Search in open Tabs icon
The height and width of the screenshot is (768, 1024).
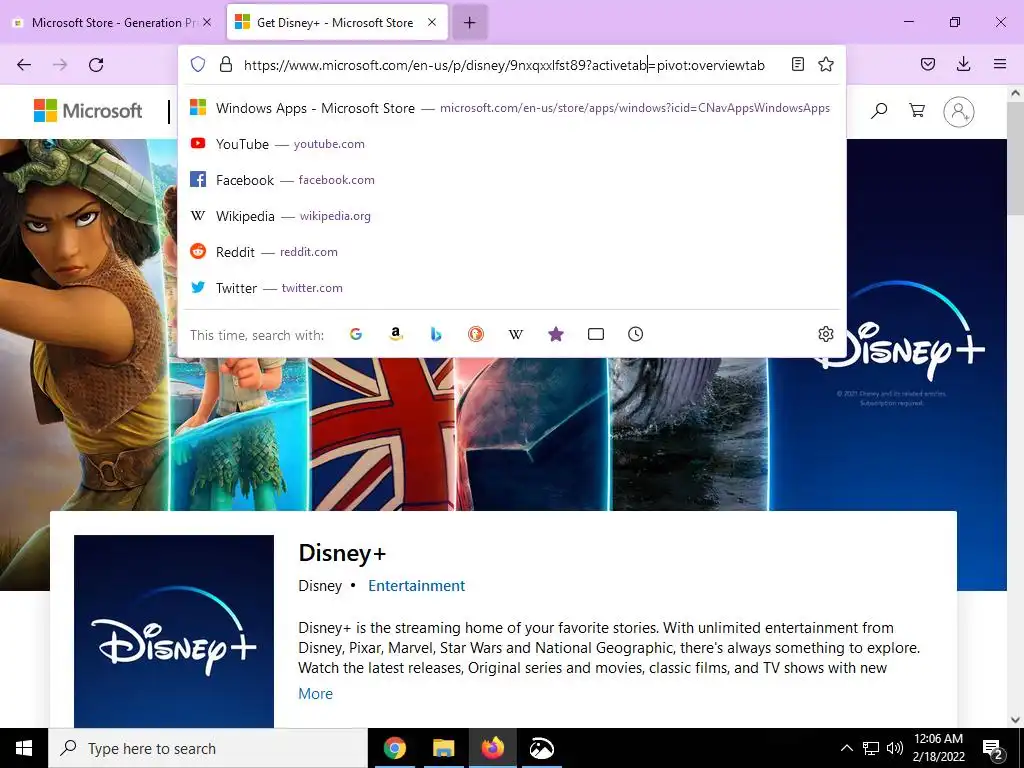(596, 334)
